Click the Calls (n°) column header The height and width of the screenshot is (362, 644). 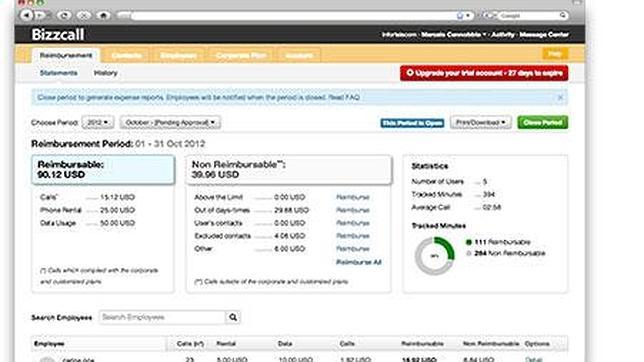point(190,344)
